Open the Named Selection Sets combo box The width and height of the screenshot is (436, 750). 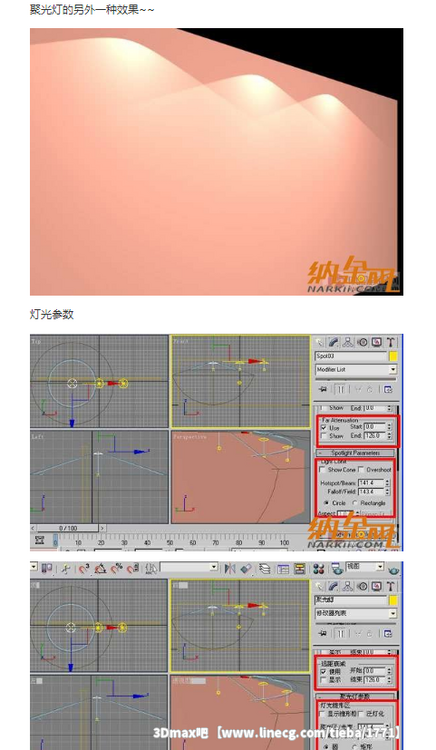pyautogui.click(x=189, y=567)
